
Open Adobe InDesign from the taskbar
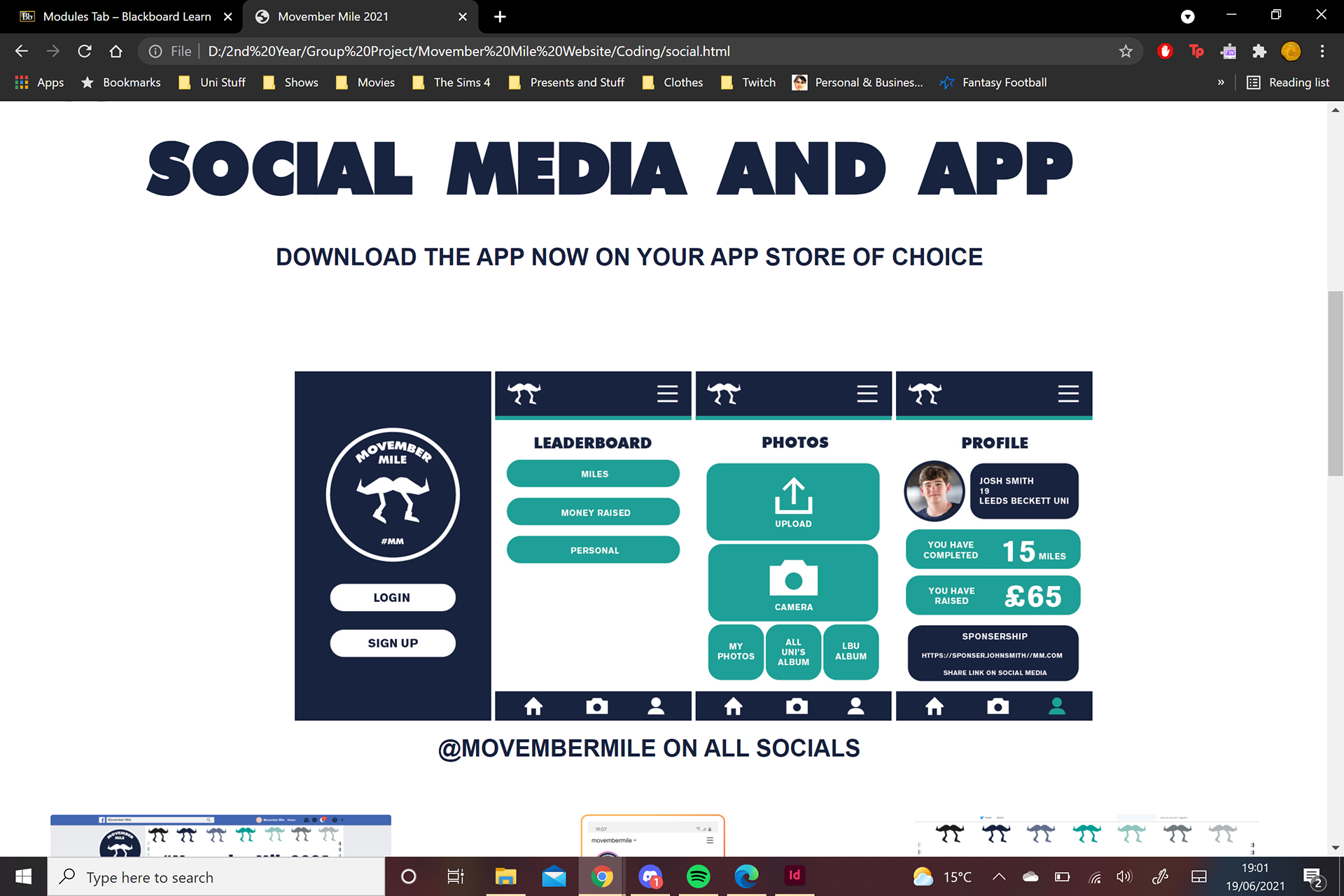point(794,876)
